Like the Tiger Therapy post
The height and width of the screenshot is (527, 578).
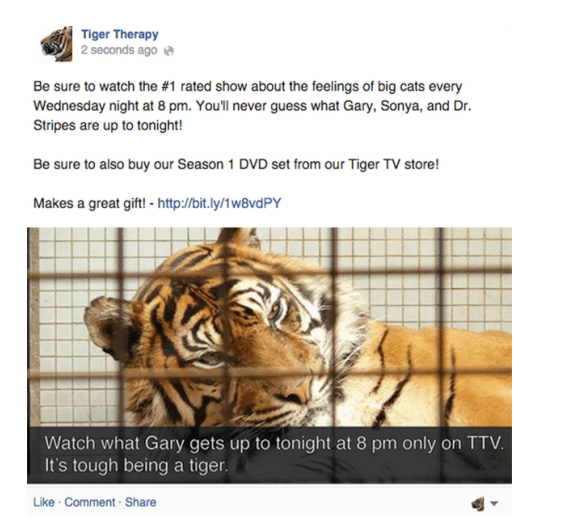(44, 502)
